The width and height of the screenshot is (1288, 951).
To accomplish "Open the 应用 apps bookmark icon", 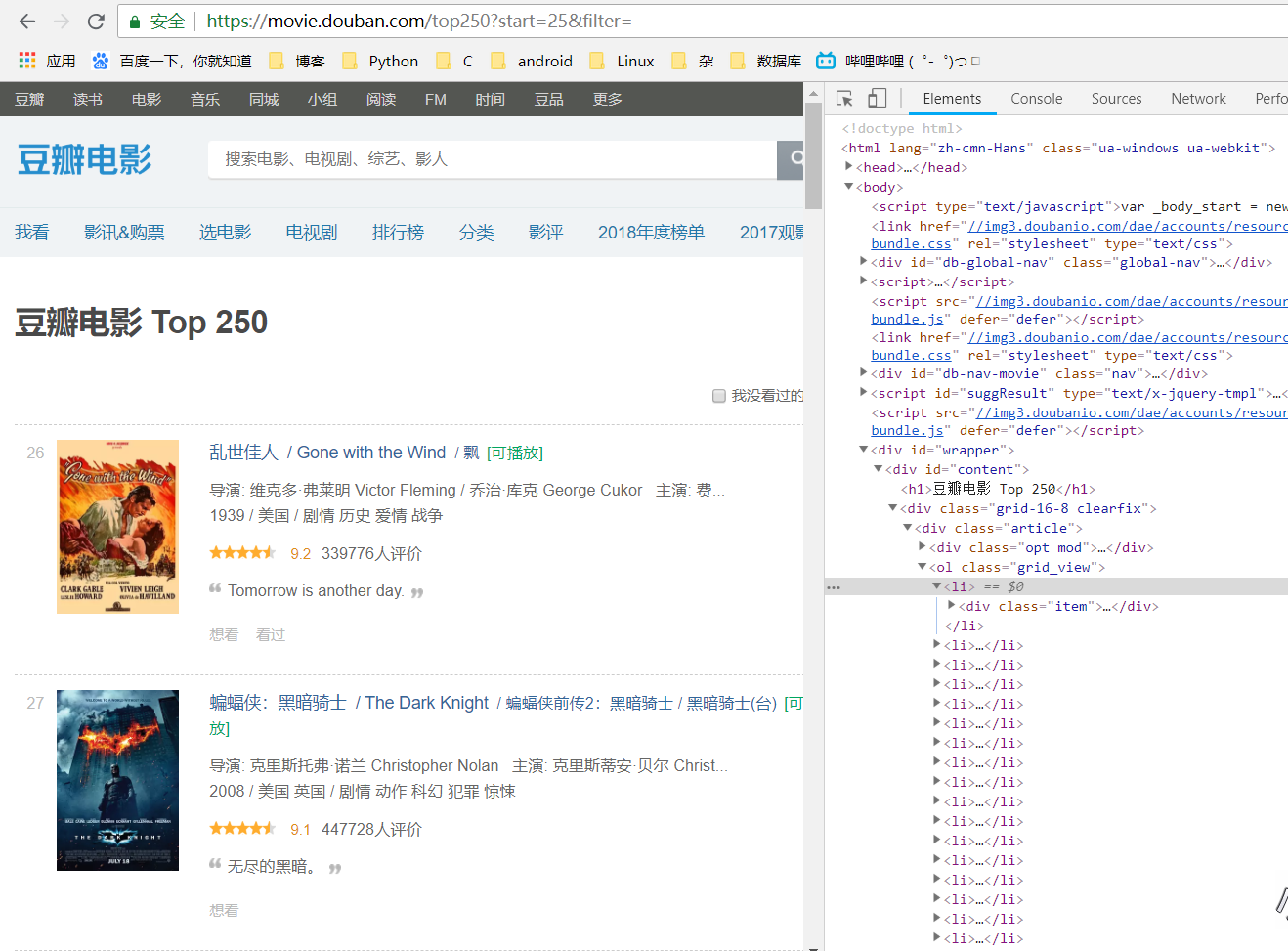I will point(26,60).
